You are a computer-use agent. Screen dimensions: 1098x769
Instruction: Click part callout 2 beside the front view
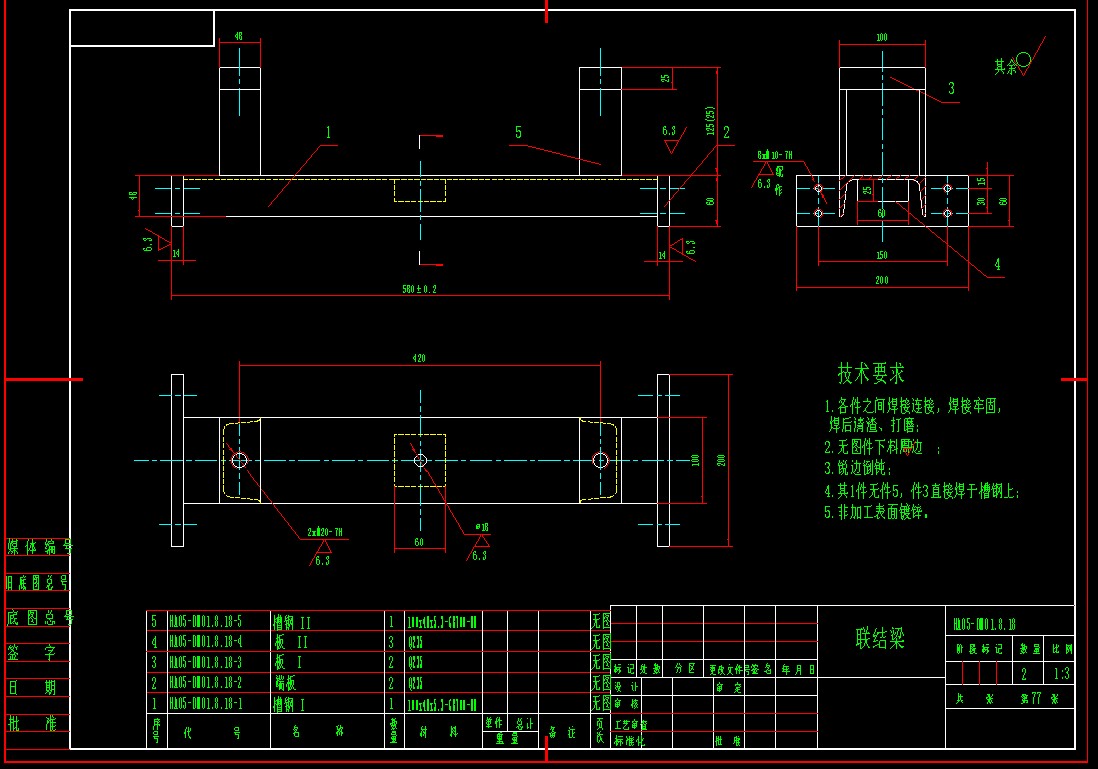coord(726,132)
